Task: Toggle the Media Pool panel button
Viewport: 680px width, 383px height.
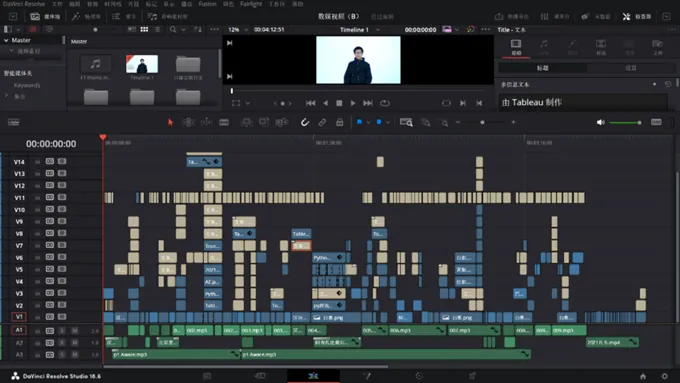Action: (45, 16)
